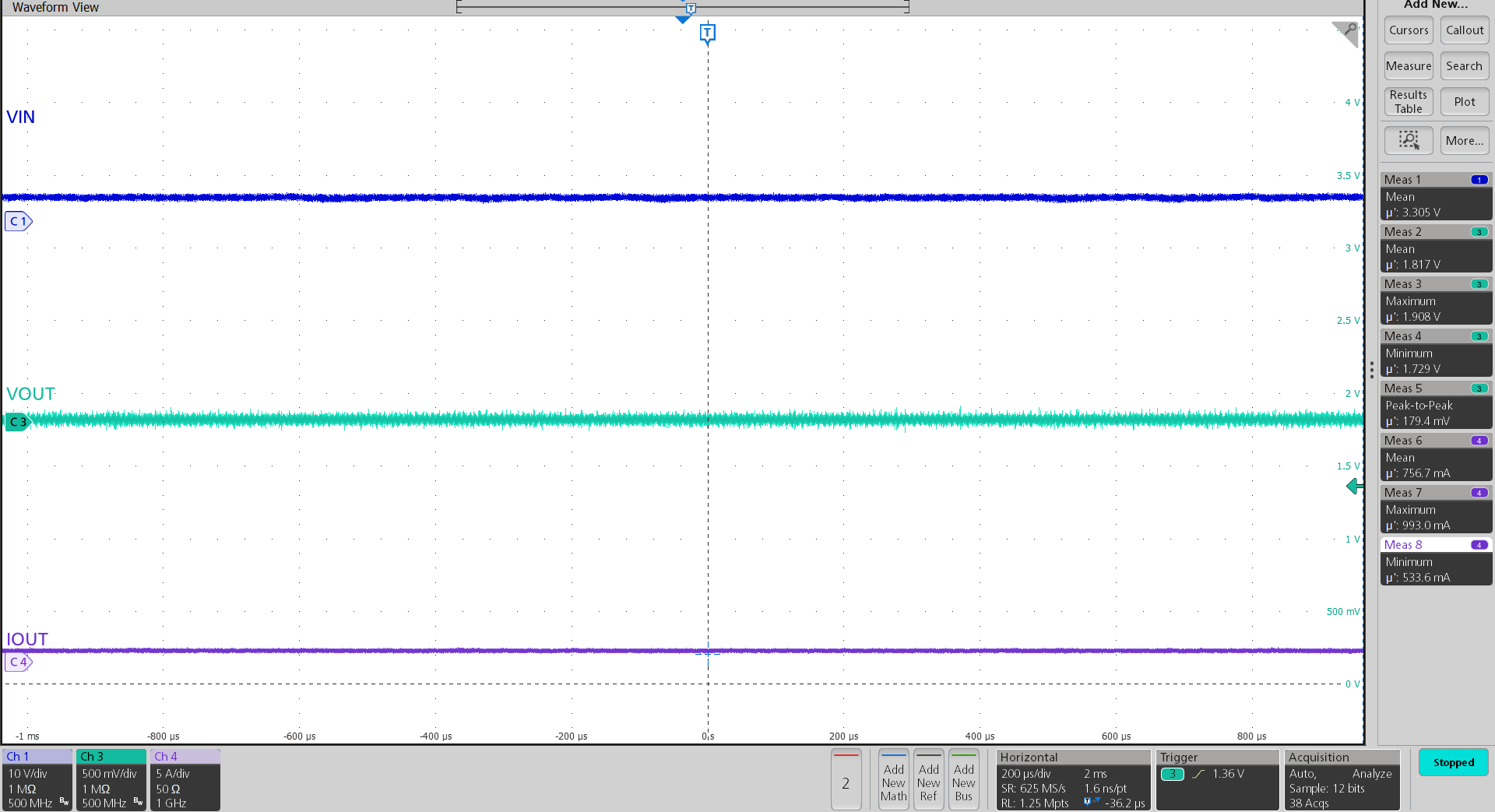Screen dimensions: 1495x812
Task: Open the Acquisition settings badge
Action: pos(1342,780)
